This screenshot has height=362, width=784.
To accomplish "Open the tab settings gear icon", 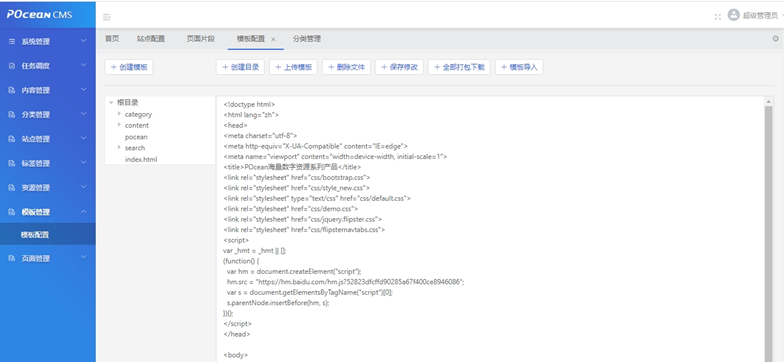I will 776,38.
